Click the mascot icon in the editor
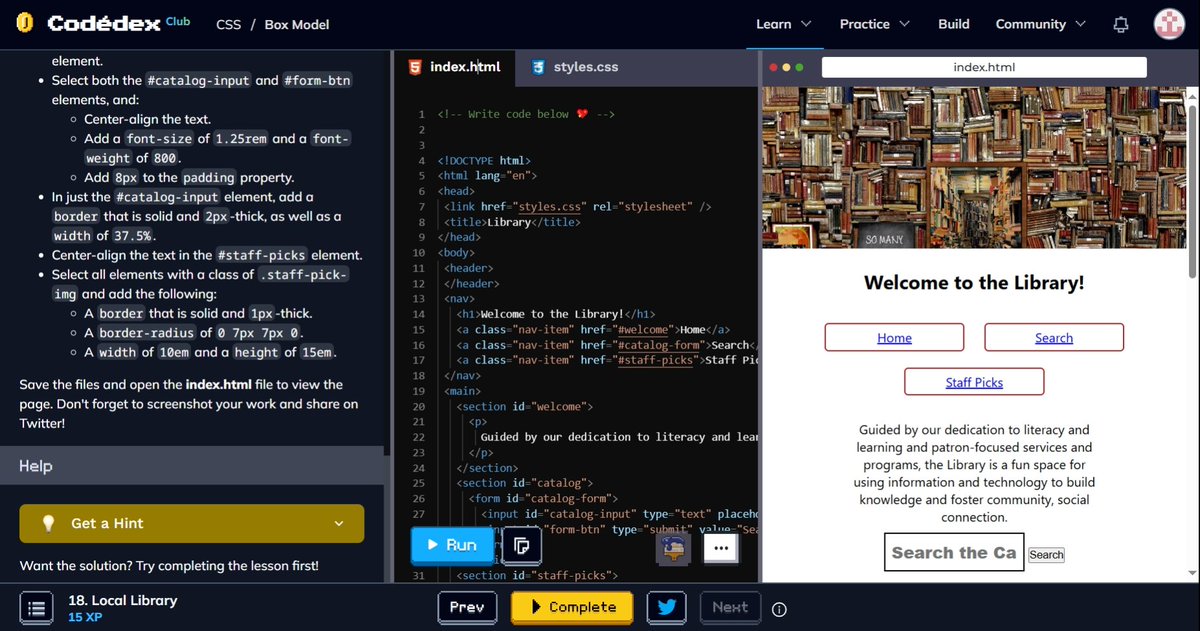The height and width of the screenshot is (631, 1200). tap(673, 548)
